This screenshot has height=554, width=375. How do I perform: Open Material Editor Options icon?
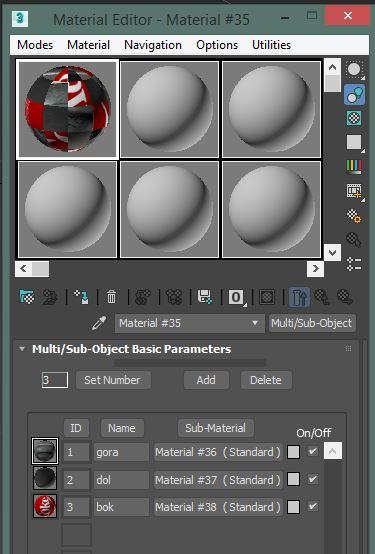pyautogui.click(x=354, y=216)
